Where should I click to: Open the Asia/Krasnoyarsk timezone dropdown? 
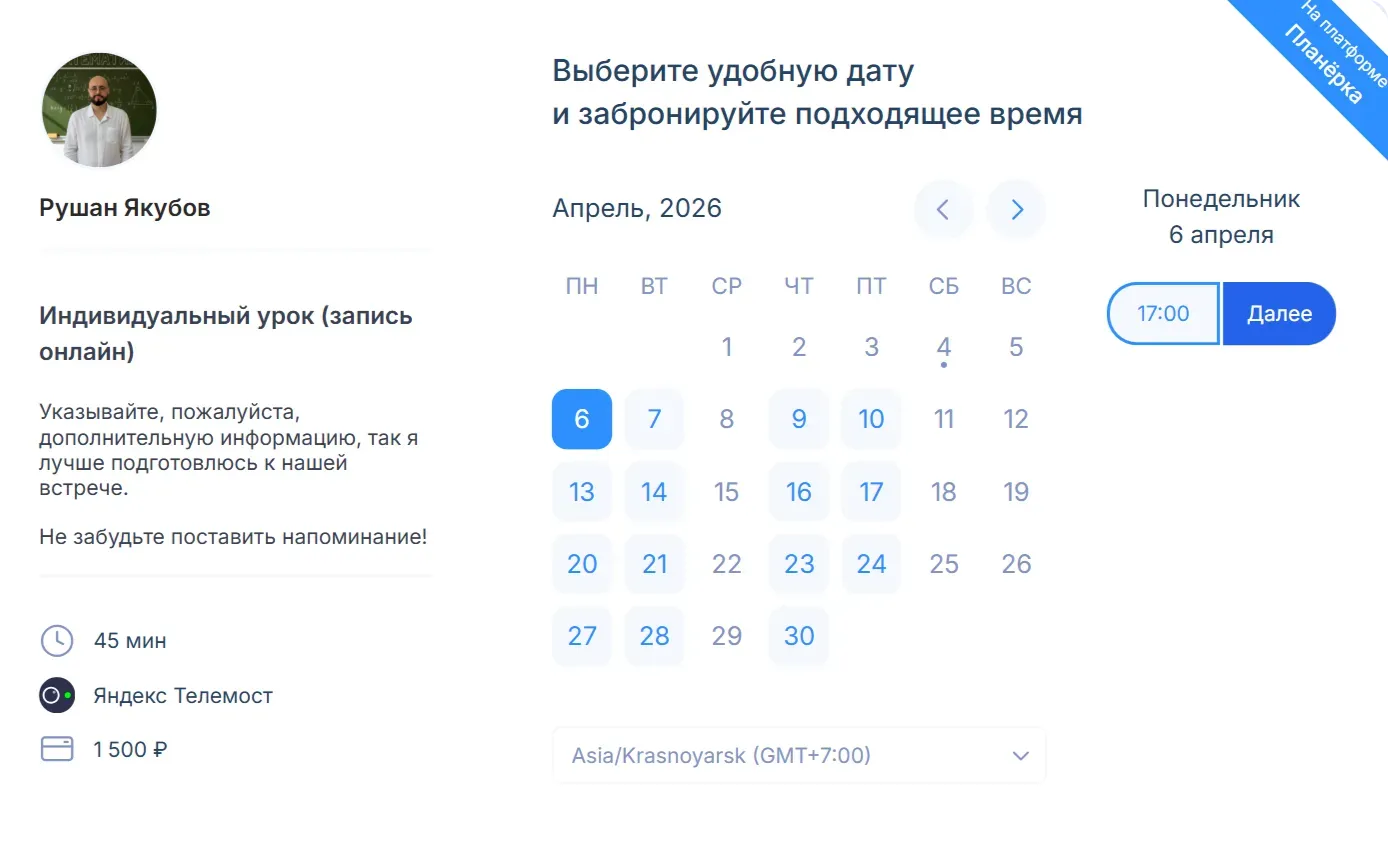(799, 755)
